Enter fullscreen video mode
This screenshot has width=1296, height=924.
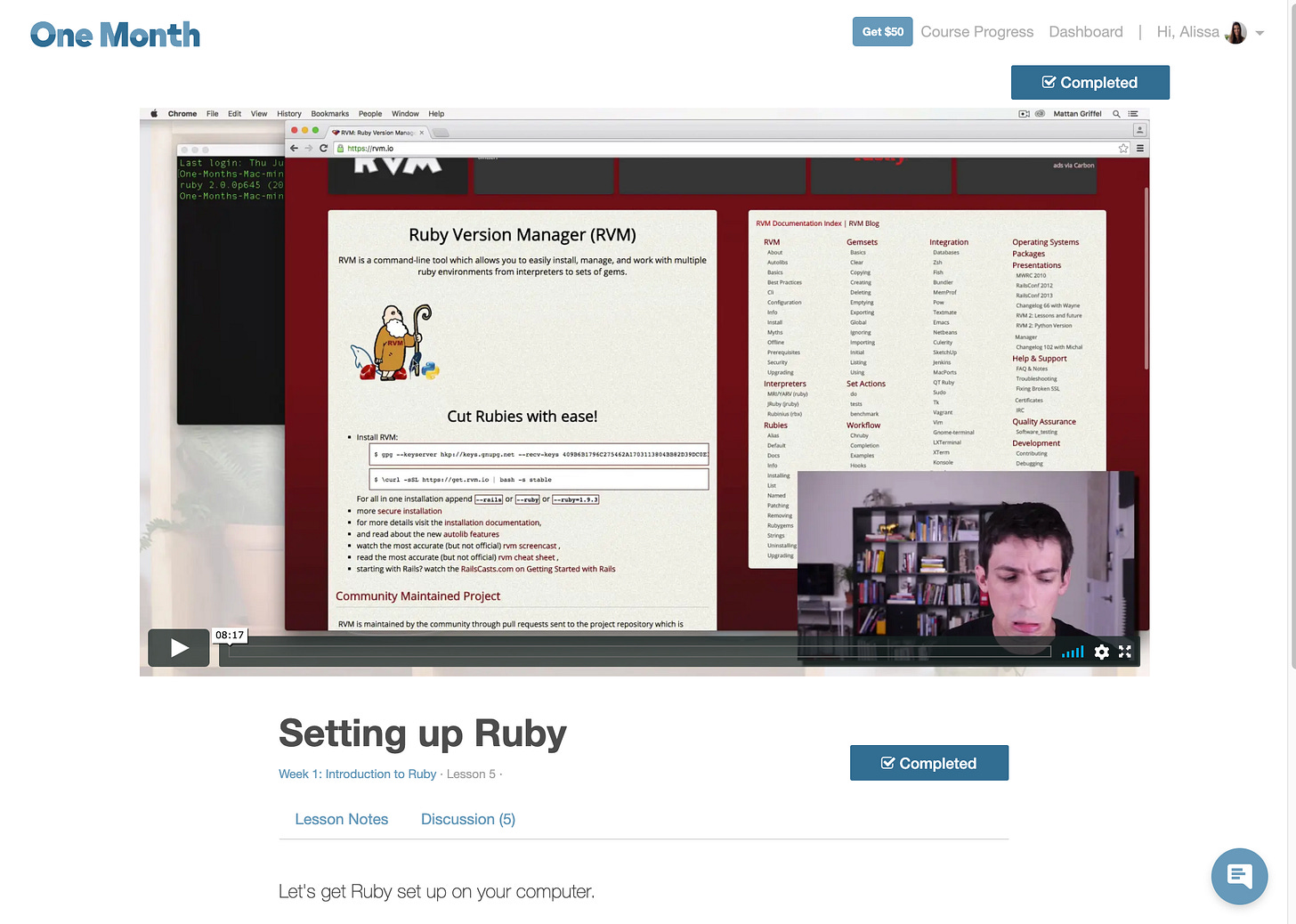(1125, 652)
